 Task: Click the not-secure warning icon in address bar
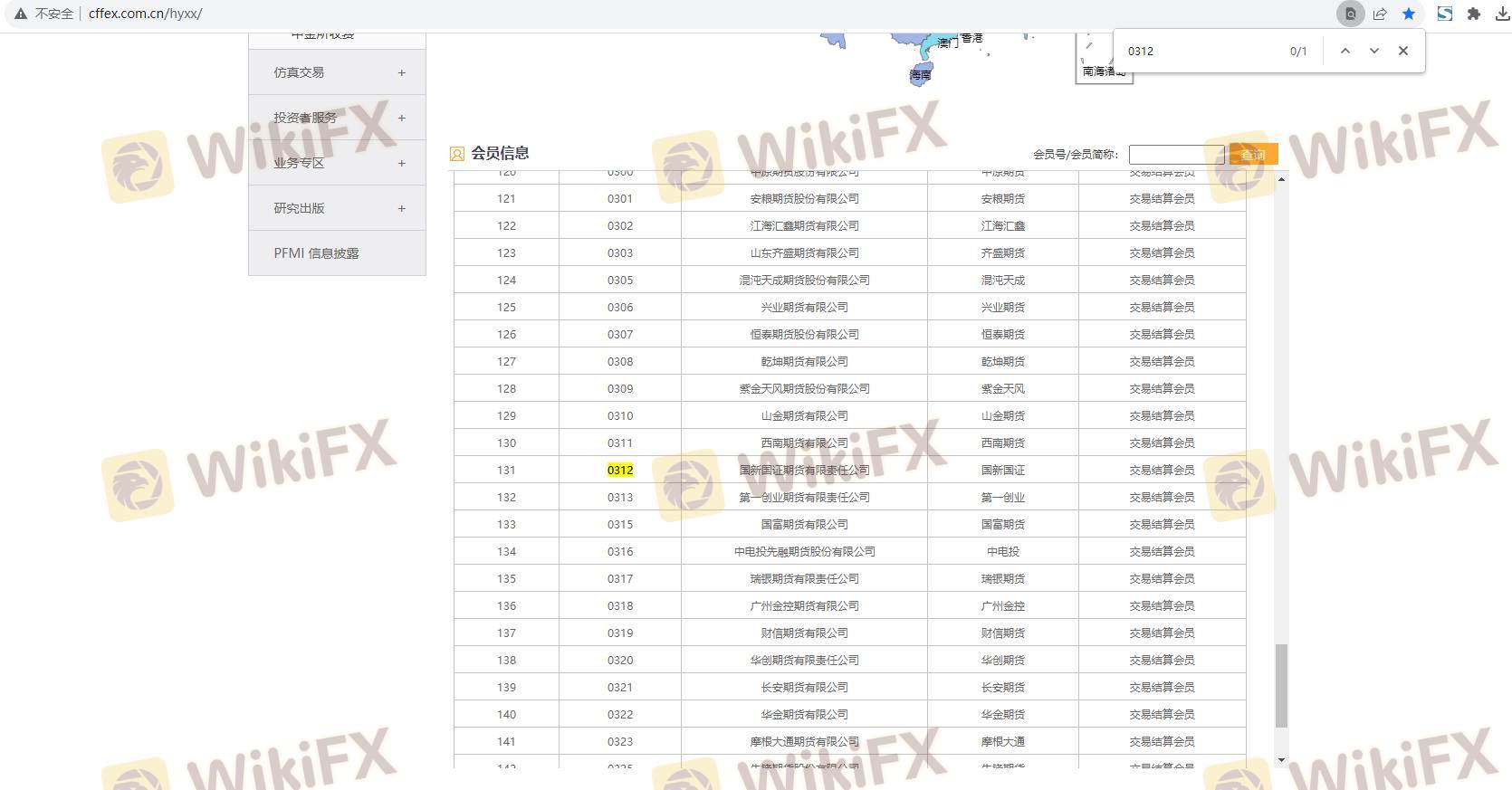coord(20,14)
